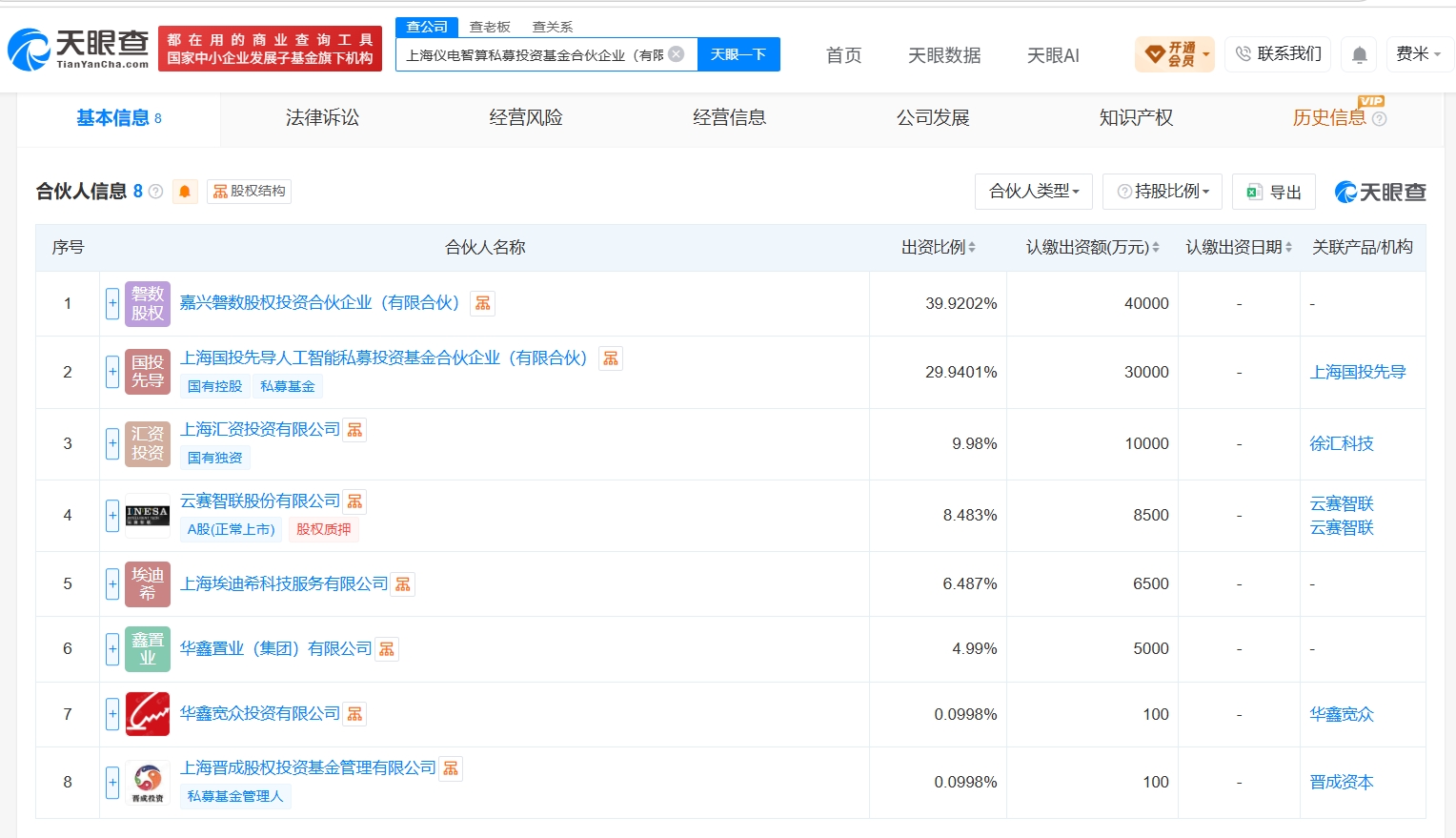This screenshot has width=1456, height=838.
Task: Open 晋成资本 related institution link
Action: (x=1342, y=782)
